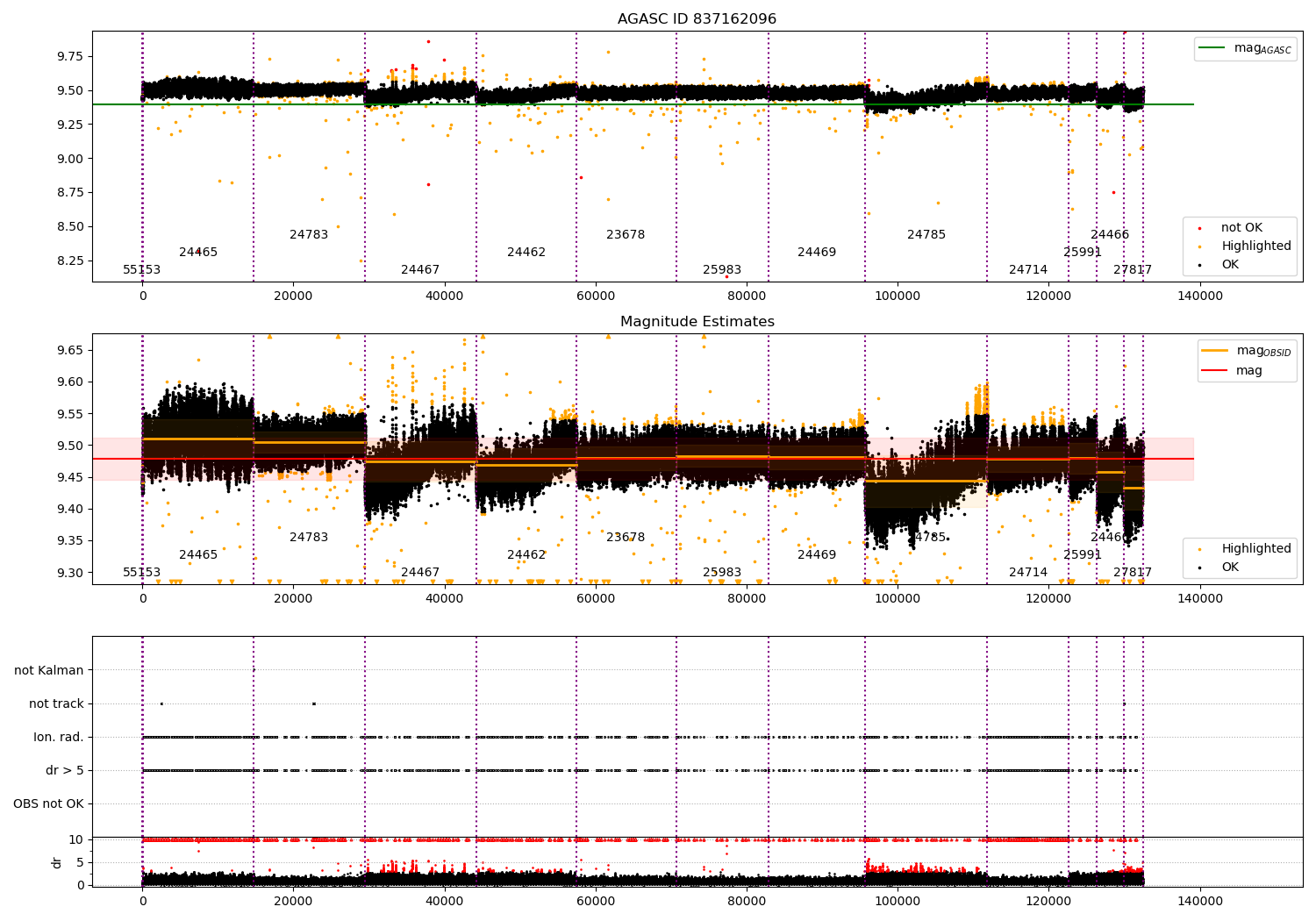Click y-tick 10 on the bottom dr axis
The height and width of the screenshot is (921, 1316).
tap(76, 840)
